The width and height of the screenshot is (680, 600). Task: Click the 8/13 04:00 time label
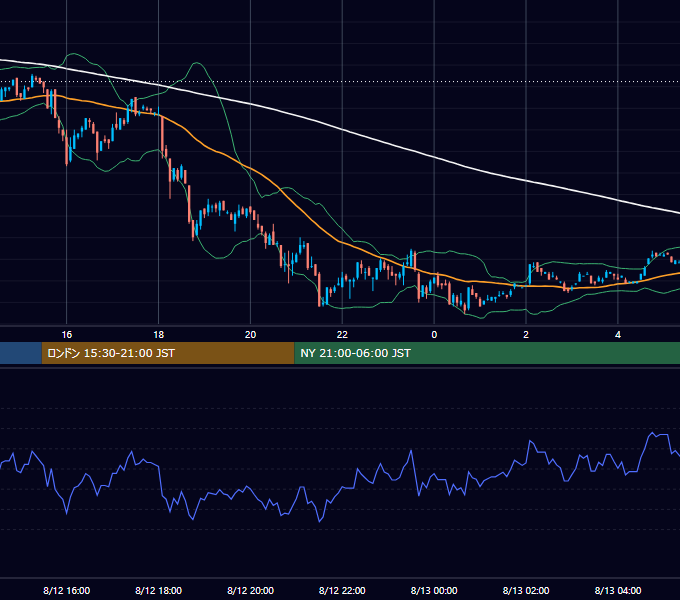(x=618, y=590)
